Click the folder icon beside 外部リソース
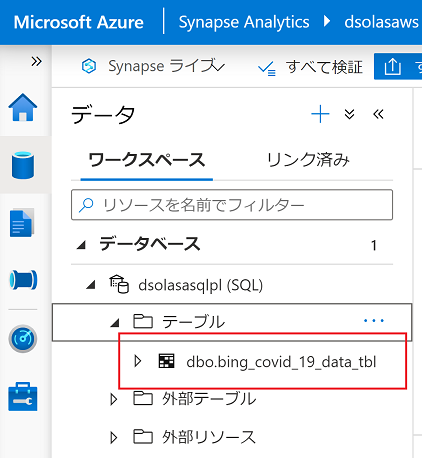422x458 pixels. (143, 436)
